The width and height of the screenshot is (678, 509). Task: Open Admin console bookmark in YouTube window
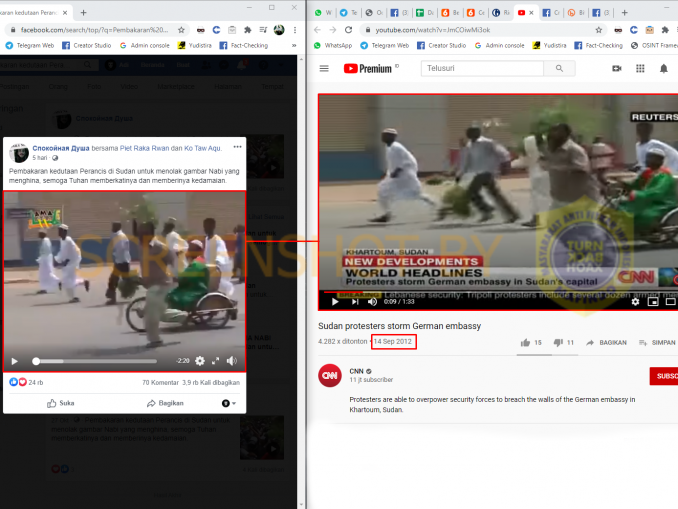[x=499, y=45]
